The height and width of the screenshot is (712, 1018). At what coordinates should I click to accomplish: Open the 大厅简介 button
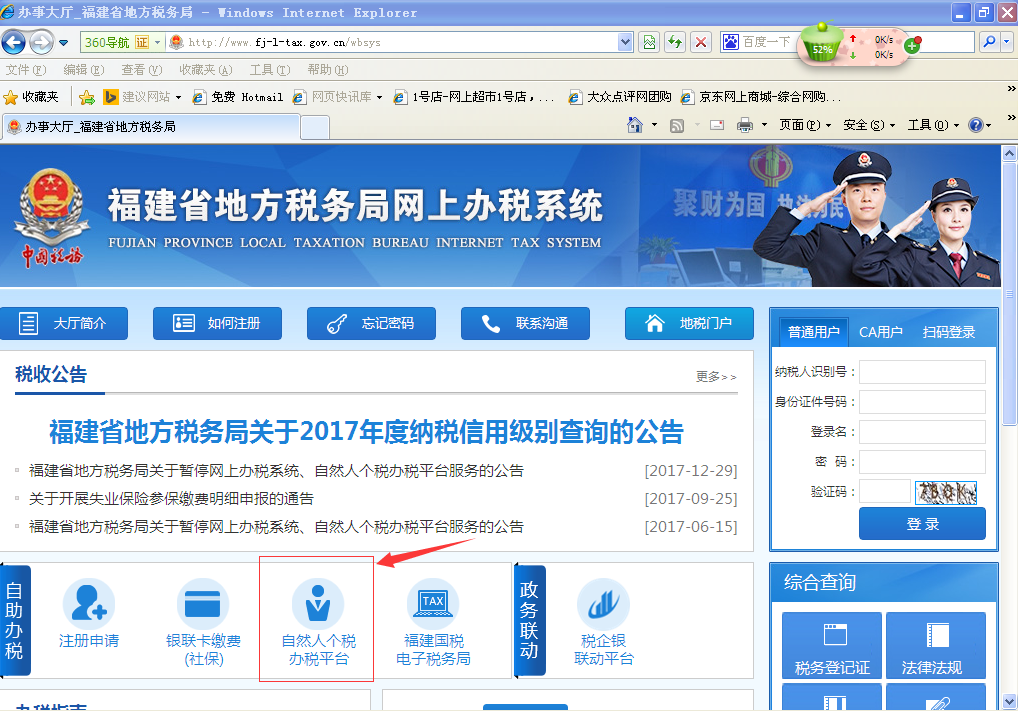[64, 323]
